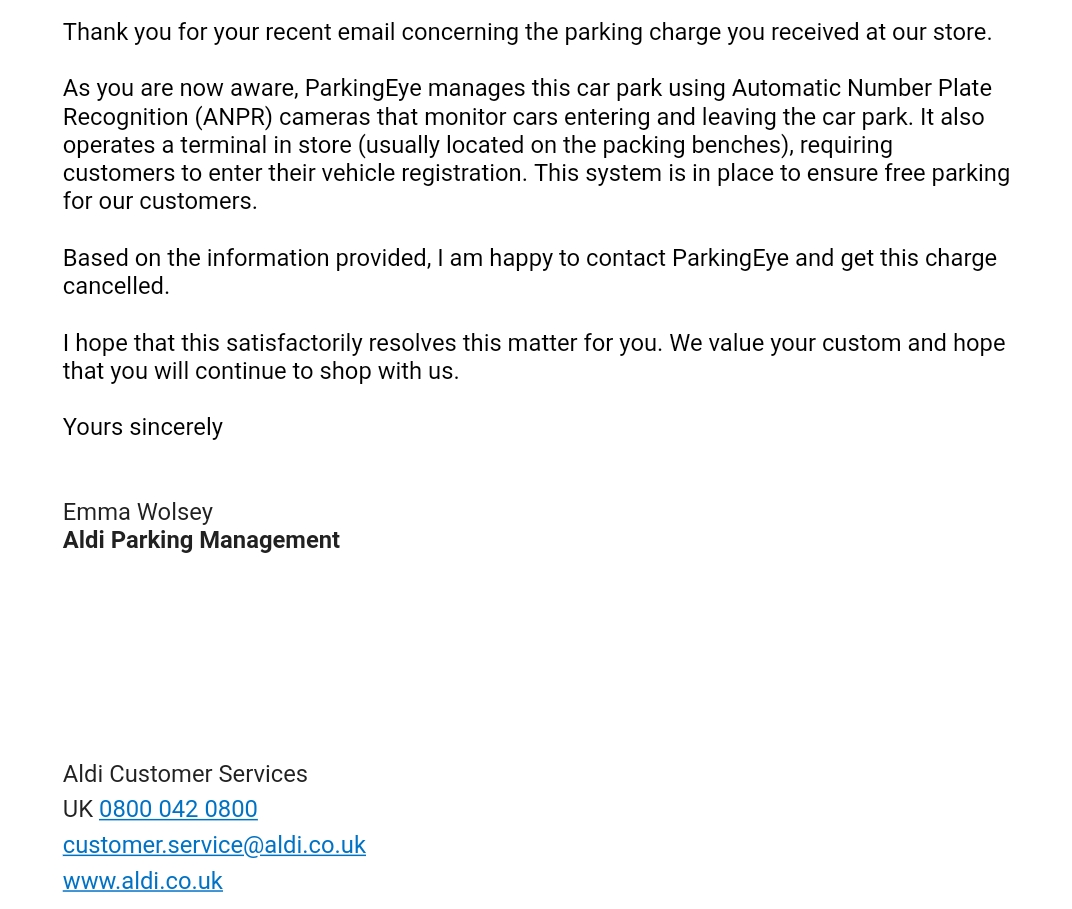The image size is (1072, 909).
Task: Click the I hope that this satisfactorily sentence
Action: coord(361,343)
